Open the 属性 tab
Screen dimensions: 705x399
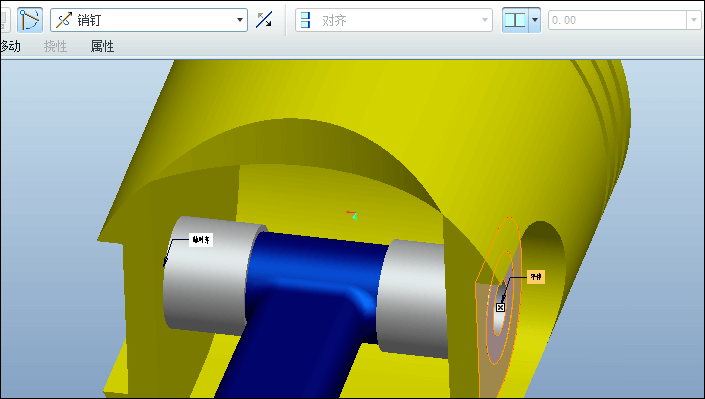point(102,46)
